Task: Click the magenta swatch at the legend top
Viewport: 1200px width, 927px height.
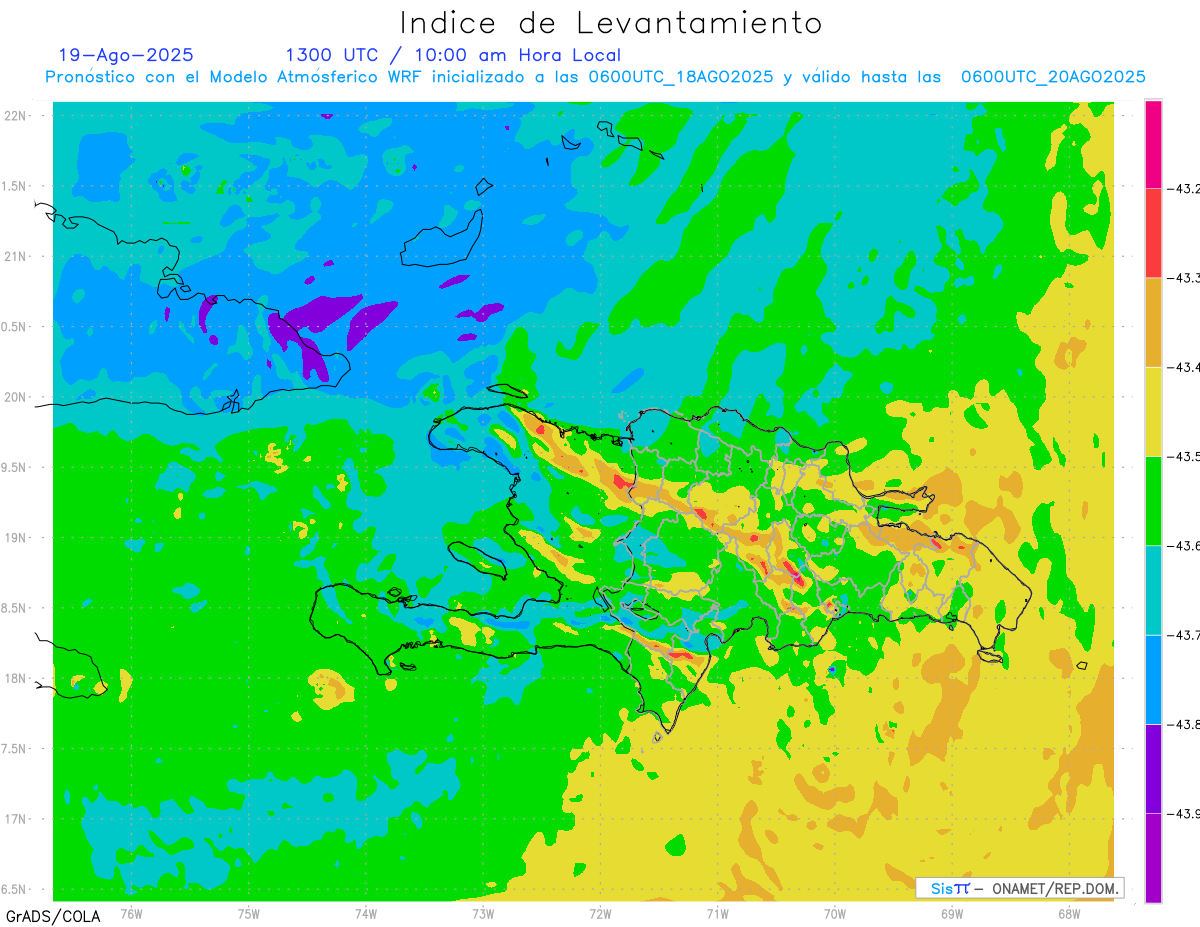Action: coord(1153,144)
